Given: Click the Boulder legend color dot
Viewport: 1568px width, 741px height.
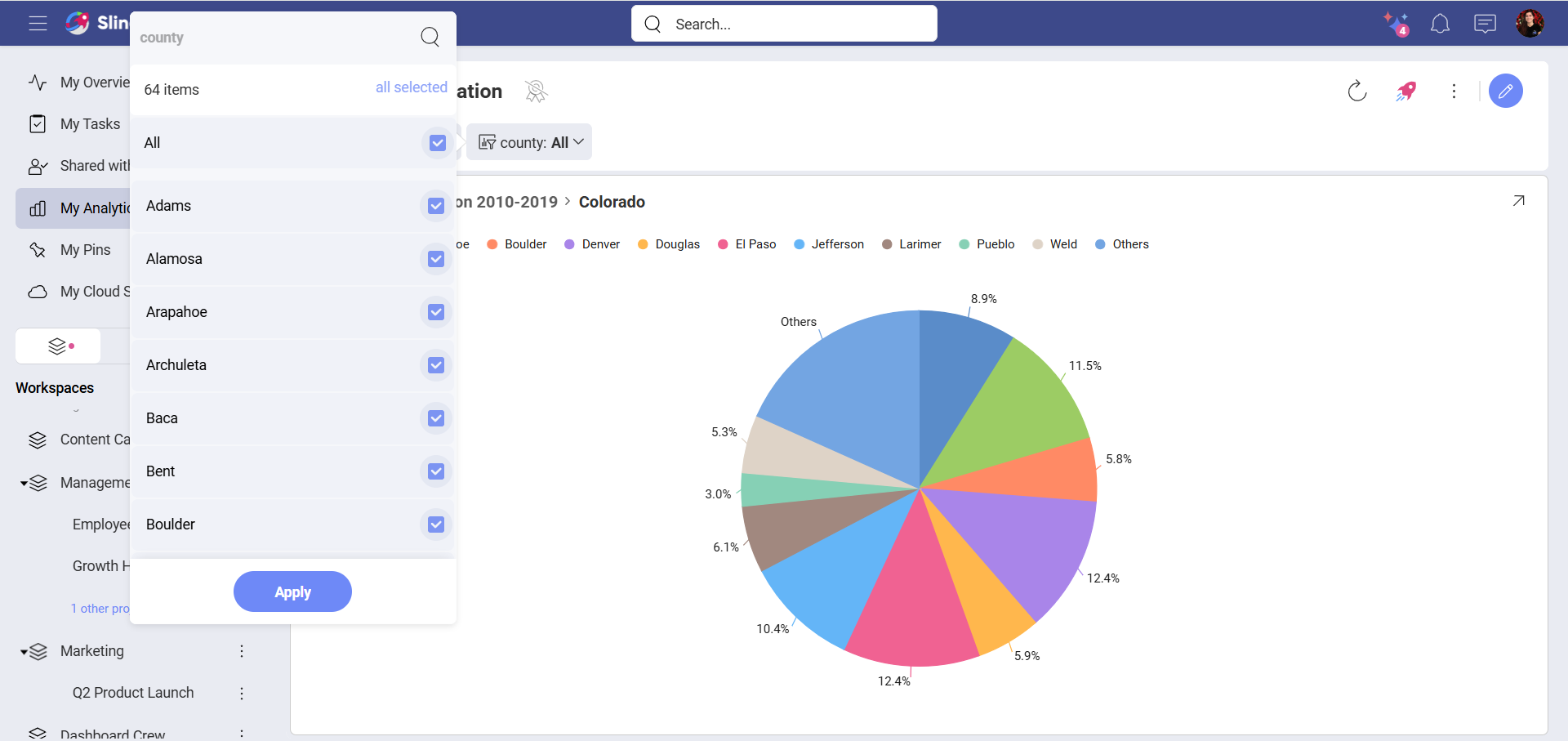Looking at the screenshot, I should 492,244.
